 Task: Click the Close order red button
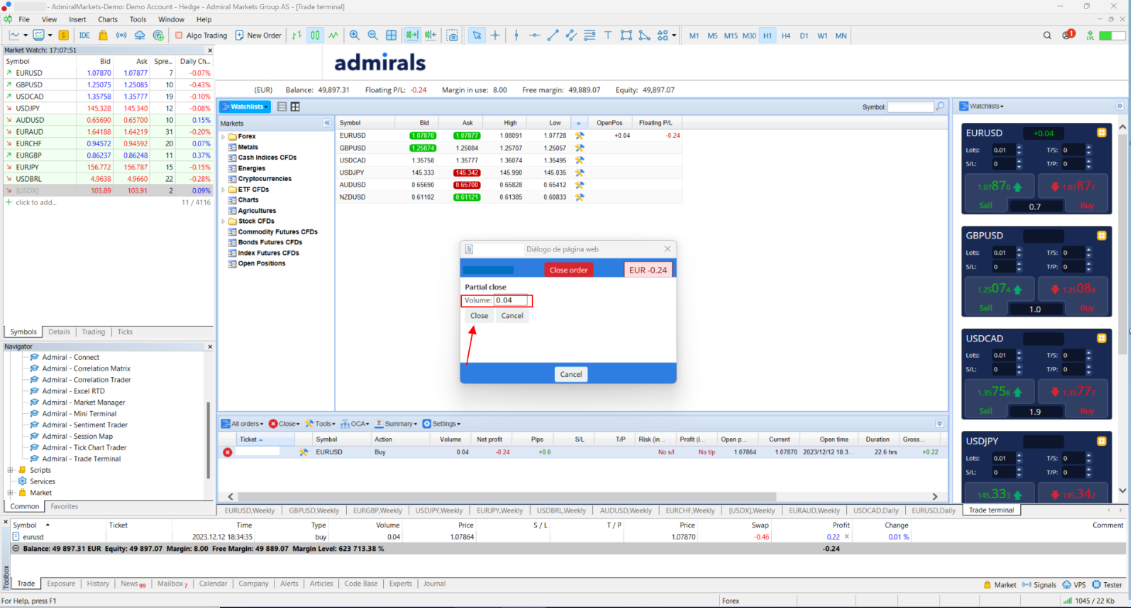(x=568, y=270)
